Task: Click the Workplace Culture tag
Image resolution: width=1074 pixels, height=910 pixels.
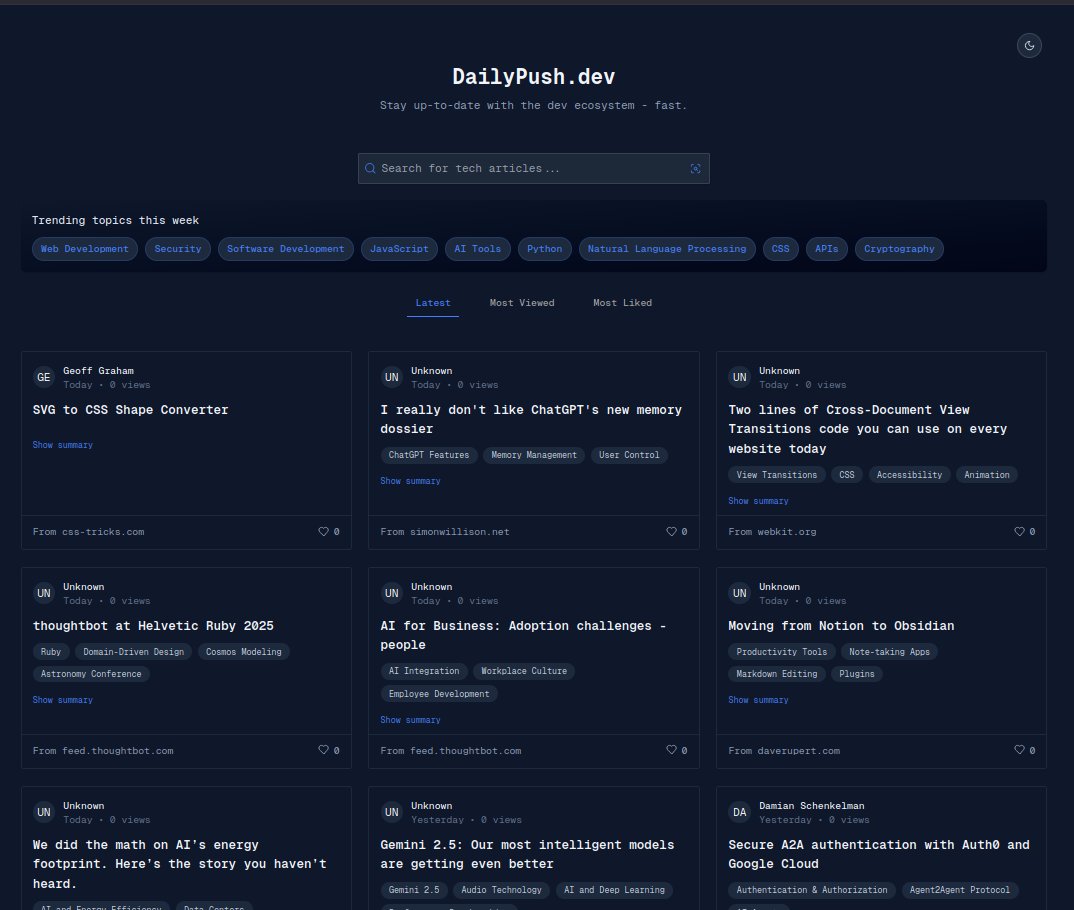Action: (524, 672)
